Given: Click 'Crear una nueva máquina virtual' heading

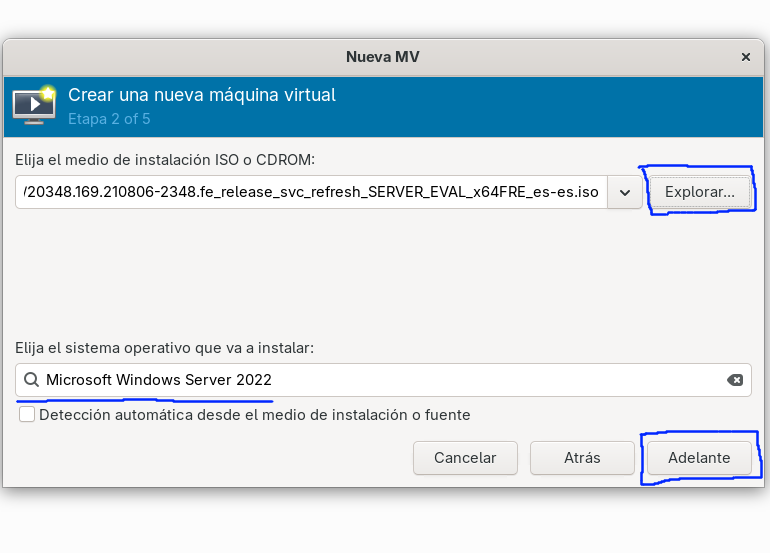Looking at the screenshot, I should pos(202,95).
